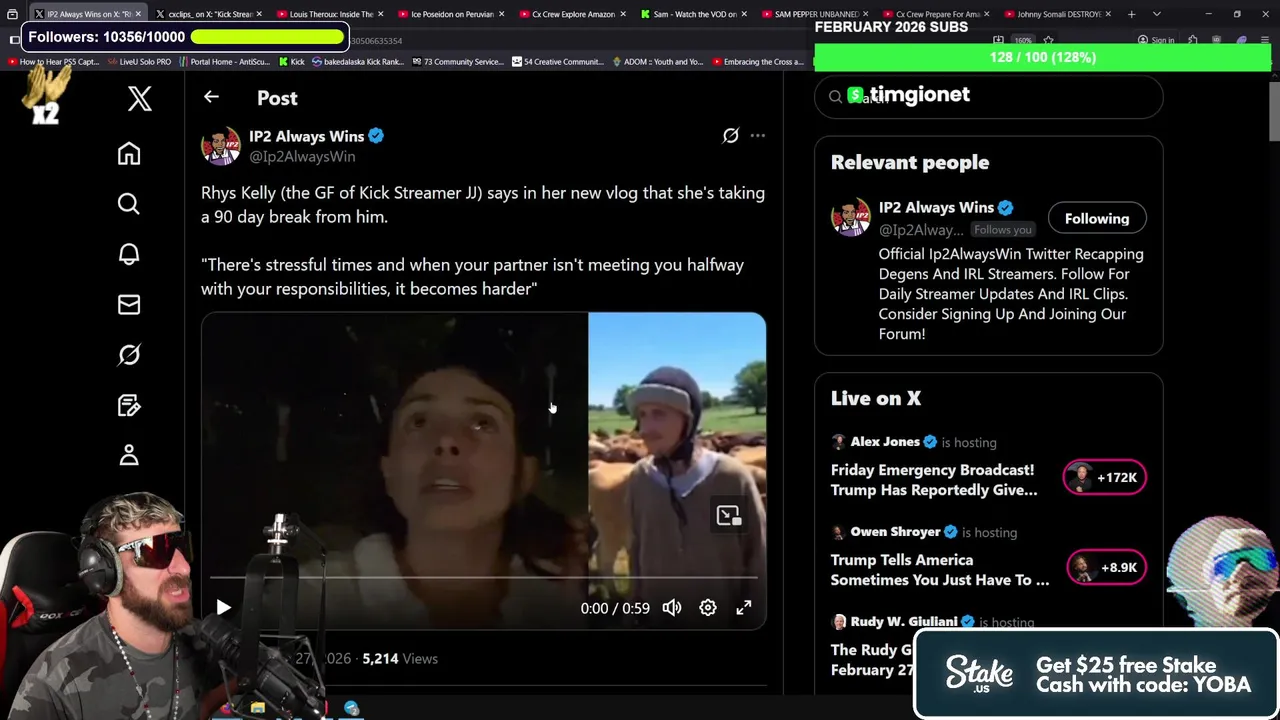The height and width of the screenshot is (720, 1280).
Task: Open the Home icon in sidebar
Action: [129, 153]
